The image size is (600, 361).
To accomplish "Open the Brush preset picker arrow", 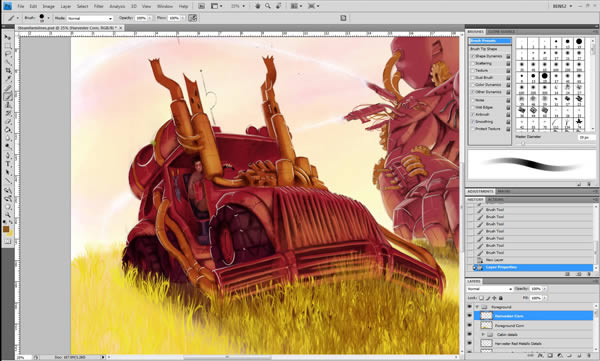I will click(48, 18).
